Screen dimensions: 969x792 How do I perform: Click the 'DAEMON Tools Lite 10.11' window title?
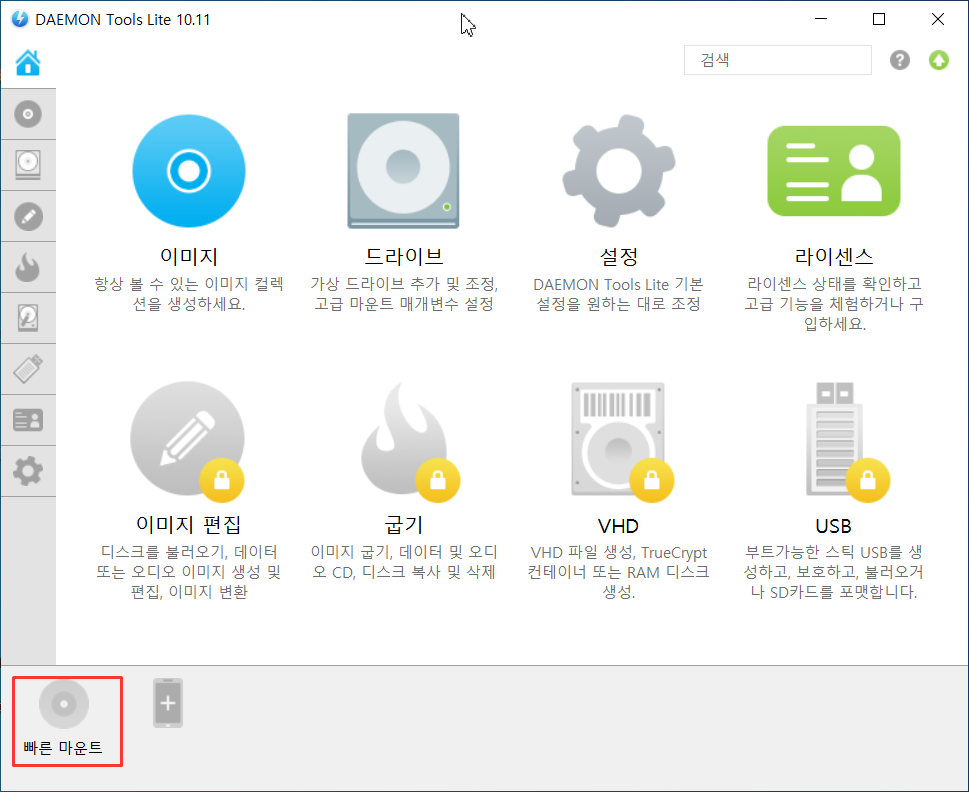tap(122, 20)
